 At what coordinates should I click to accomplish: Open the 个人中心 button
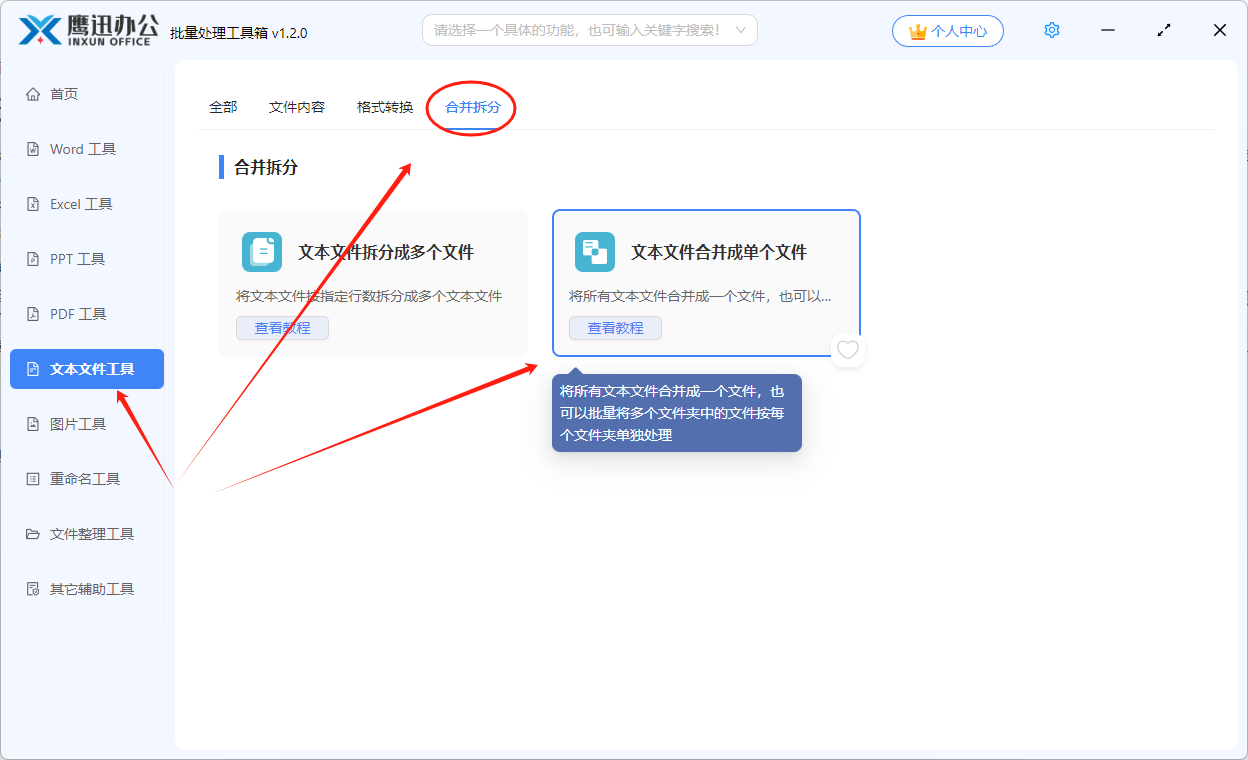tap(948, 31)
